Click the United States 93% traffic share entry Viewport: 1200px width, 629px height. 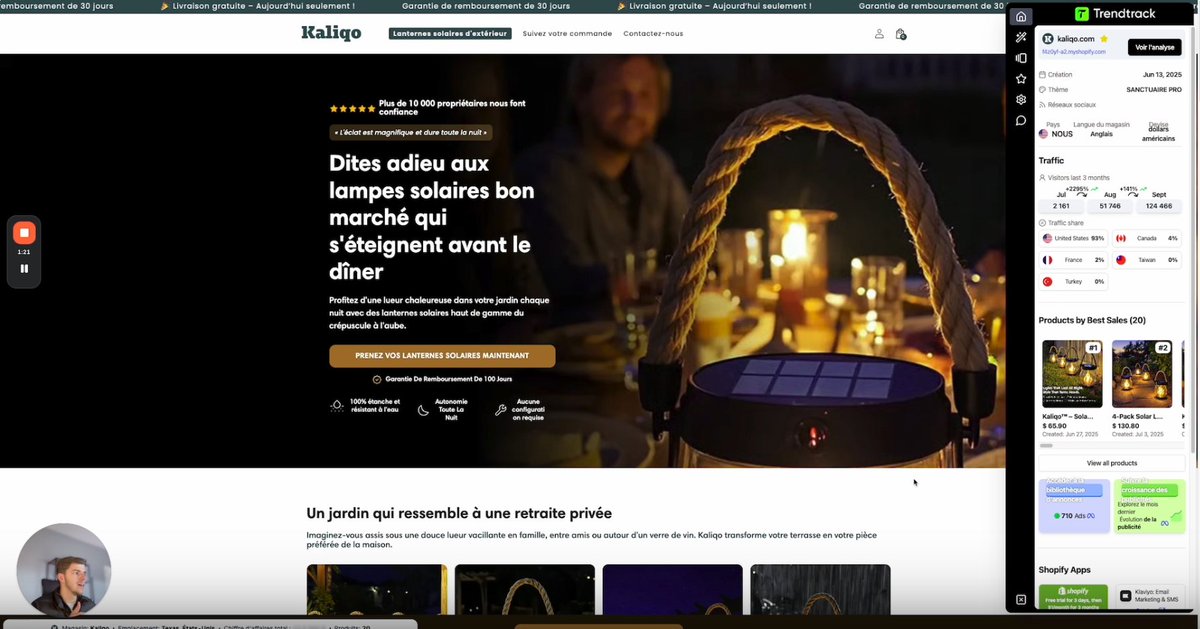pos(1074,238)
